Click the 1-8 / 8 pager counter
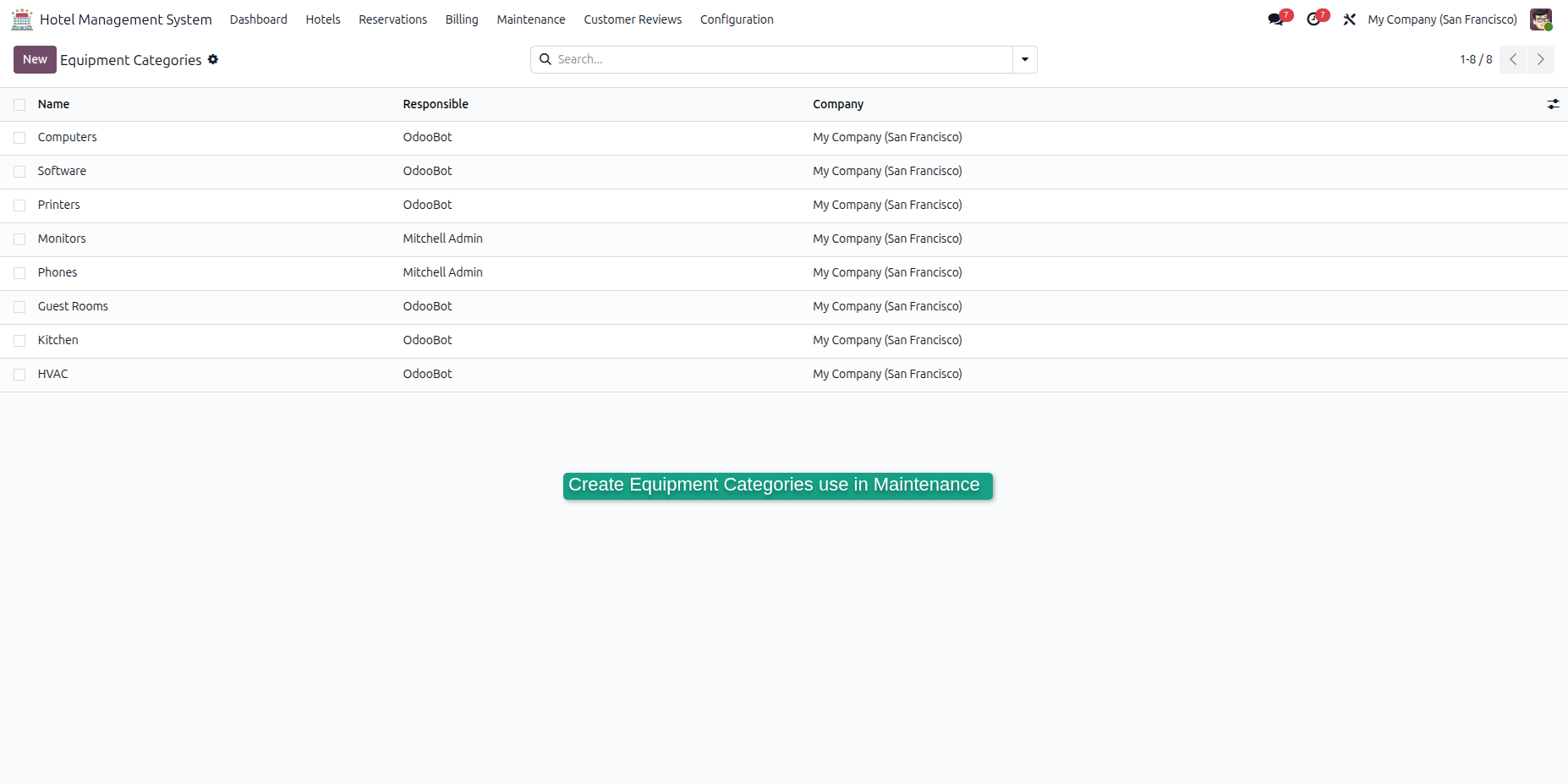 [1476, 59]
